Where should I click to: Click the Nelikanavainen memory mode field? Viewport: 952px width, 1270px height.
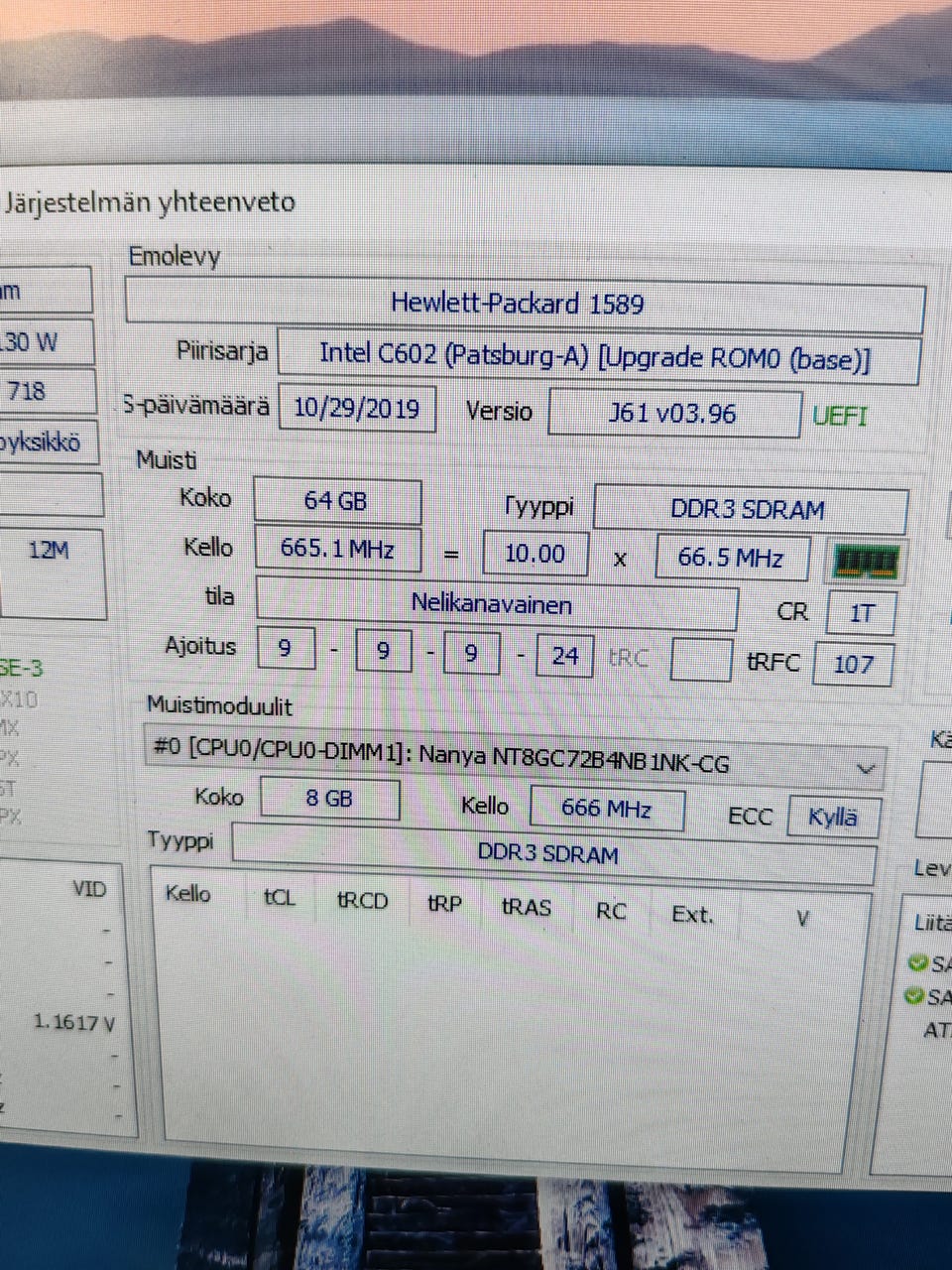pyautogui.click(x=496, y=603)
